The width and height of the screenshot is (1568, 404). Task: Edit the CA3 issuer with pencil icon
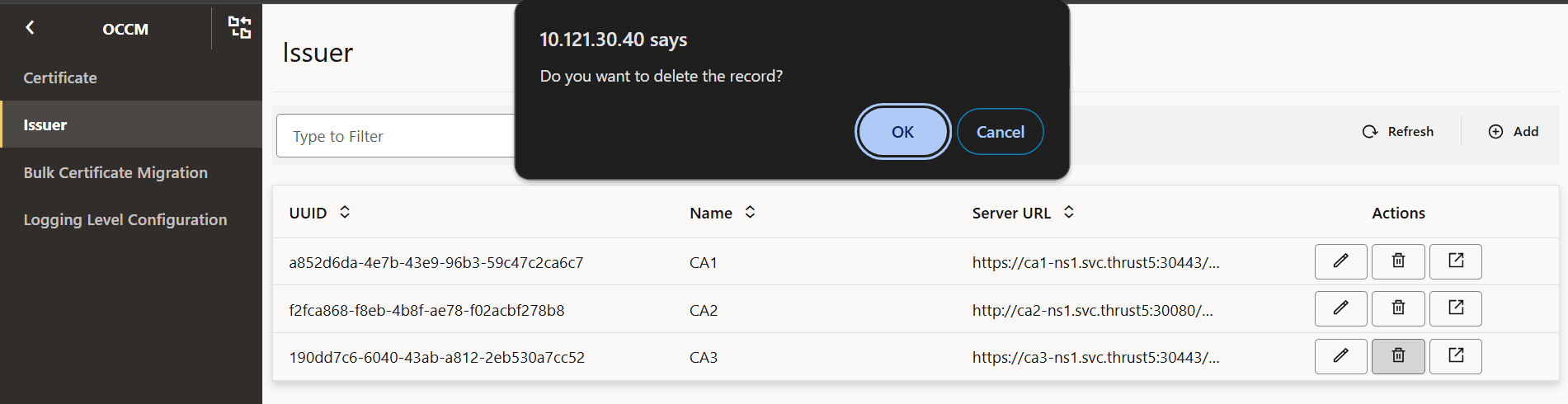click(x=1340, y=356)
